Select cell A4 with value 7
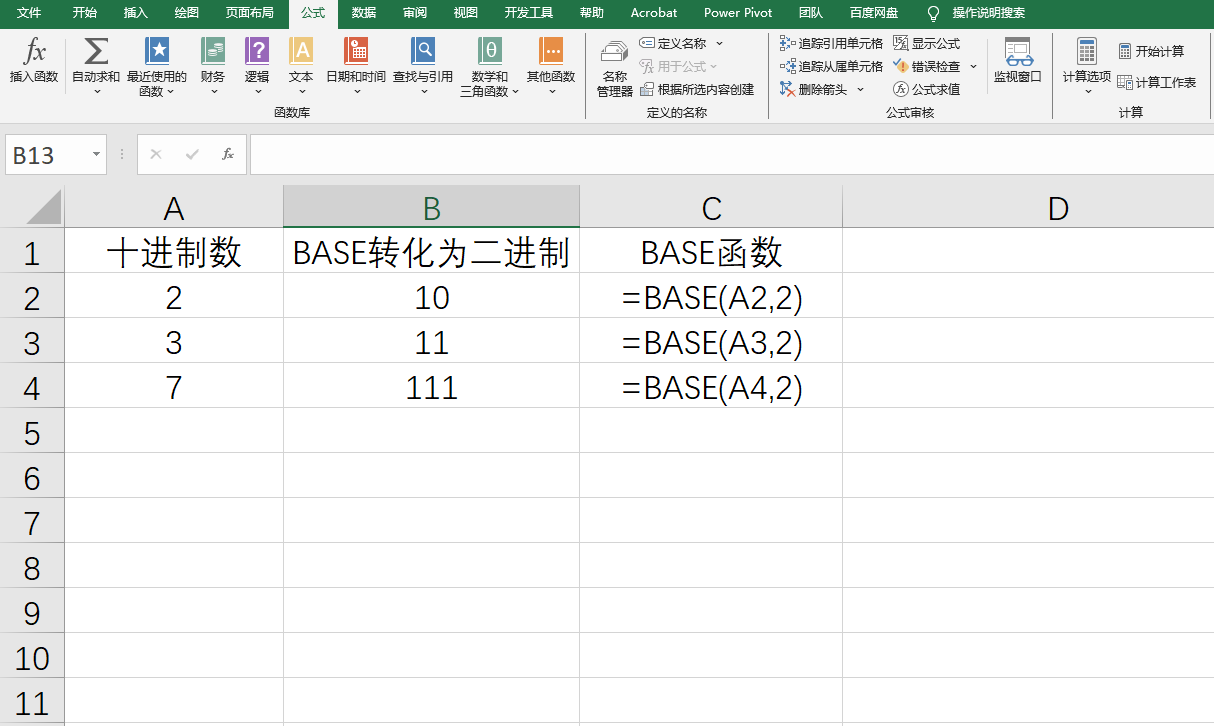 174,386
